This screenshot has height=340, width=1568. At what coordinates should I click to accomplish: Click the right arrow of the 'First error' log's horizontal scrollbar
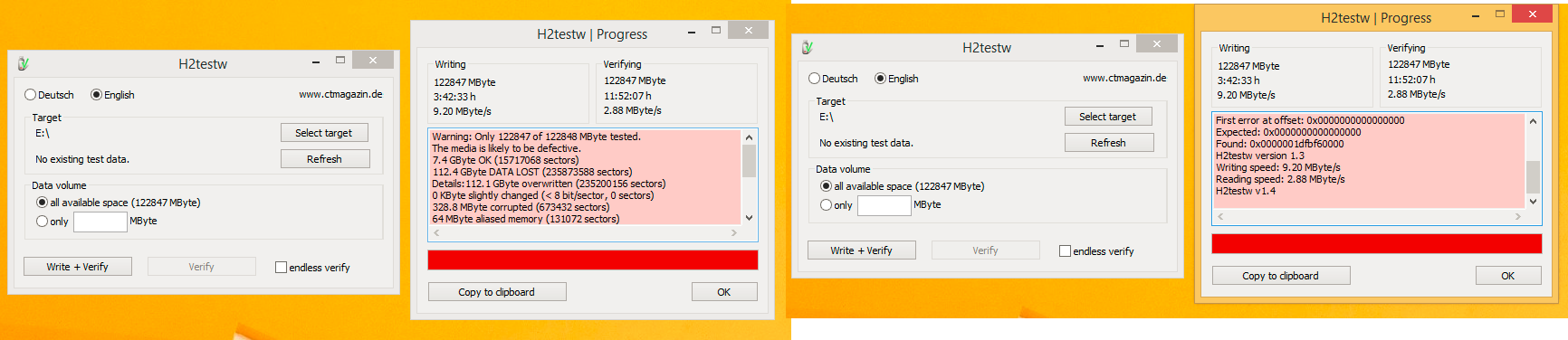pyautogui.click(x=1518, y=216)
